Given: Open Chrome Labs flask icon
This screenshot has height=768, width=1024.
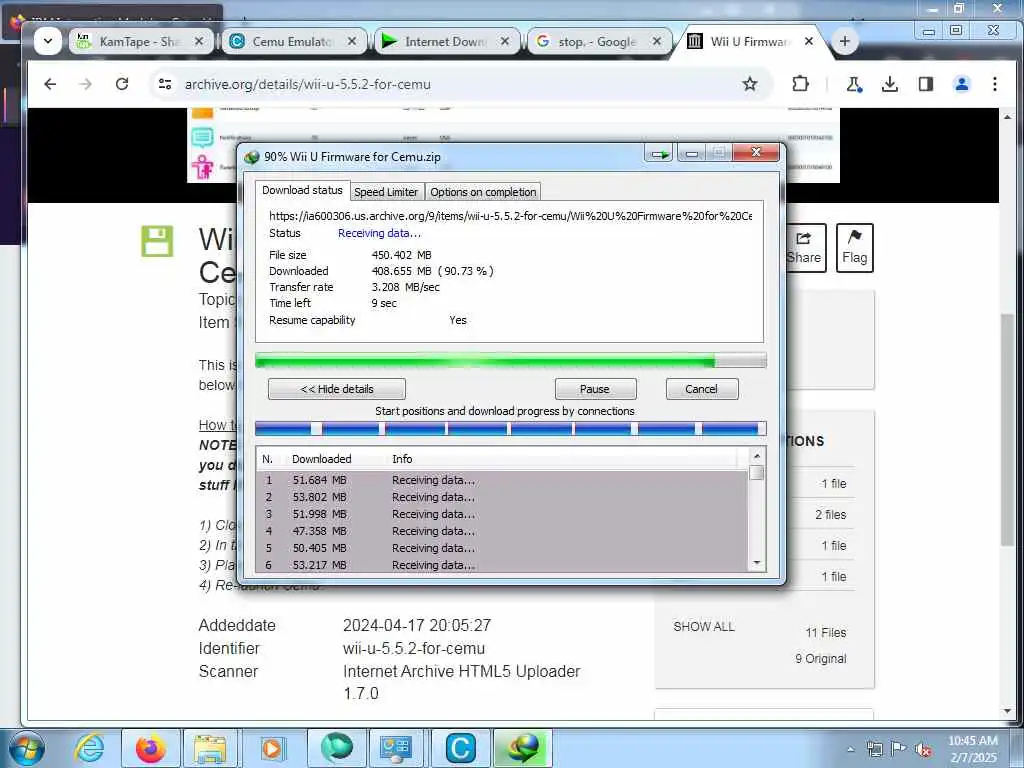Looking at the screenshot, I should [854, 84].
